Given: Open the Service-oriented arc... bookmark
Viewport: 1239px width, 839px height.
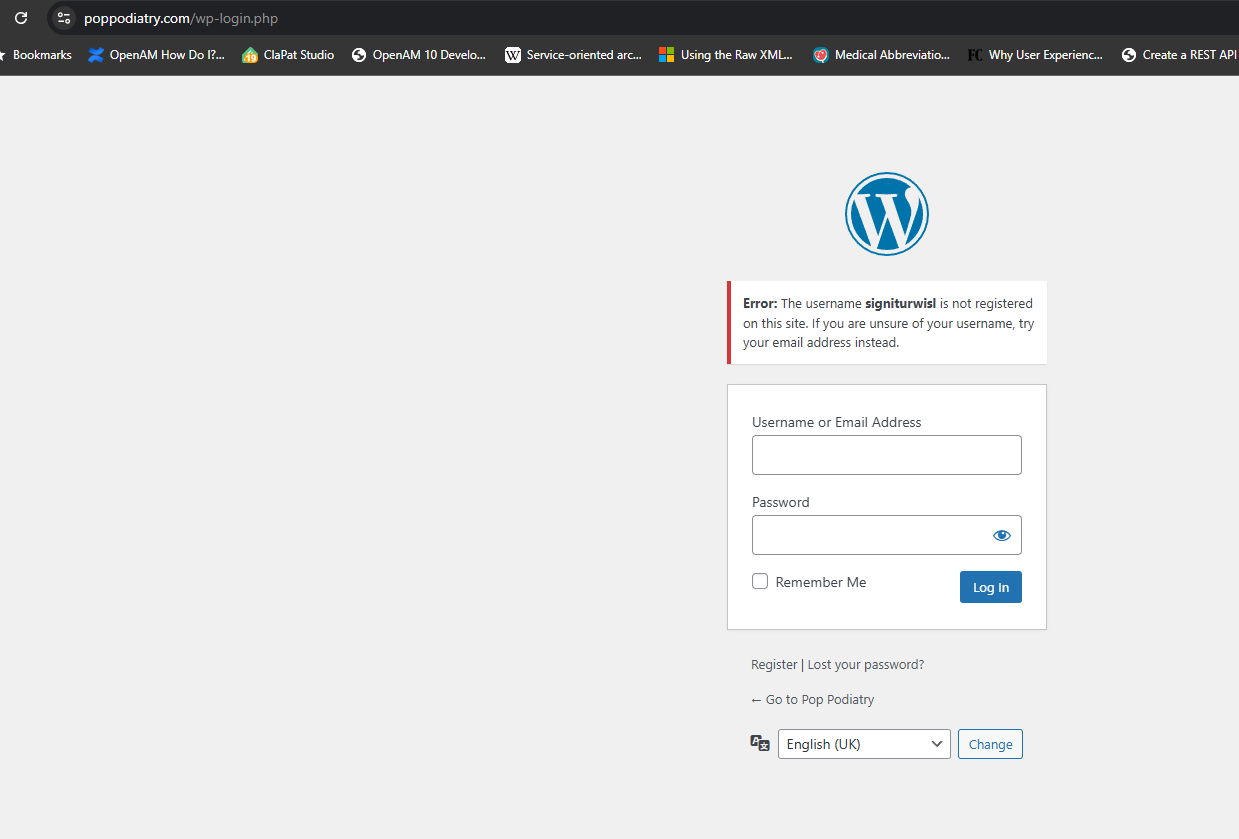Looking at the screenshot, I should [x=573, y=55].
